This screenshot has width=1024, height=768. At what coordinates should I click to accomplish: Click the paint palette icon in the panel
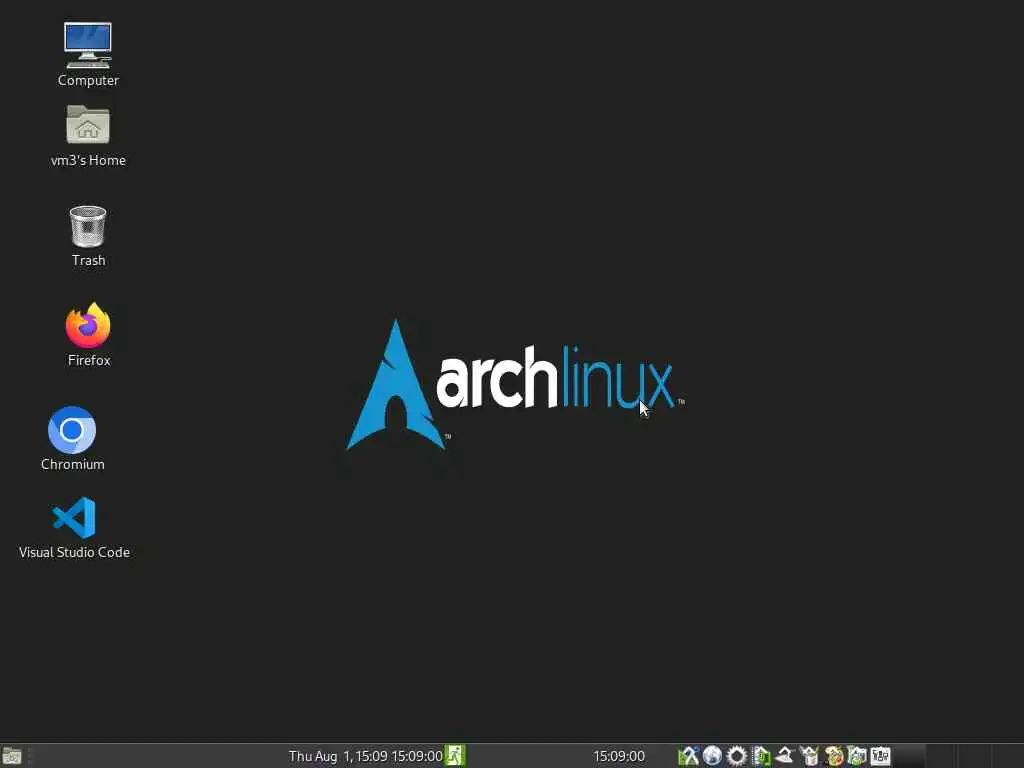(834, 756)
